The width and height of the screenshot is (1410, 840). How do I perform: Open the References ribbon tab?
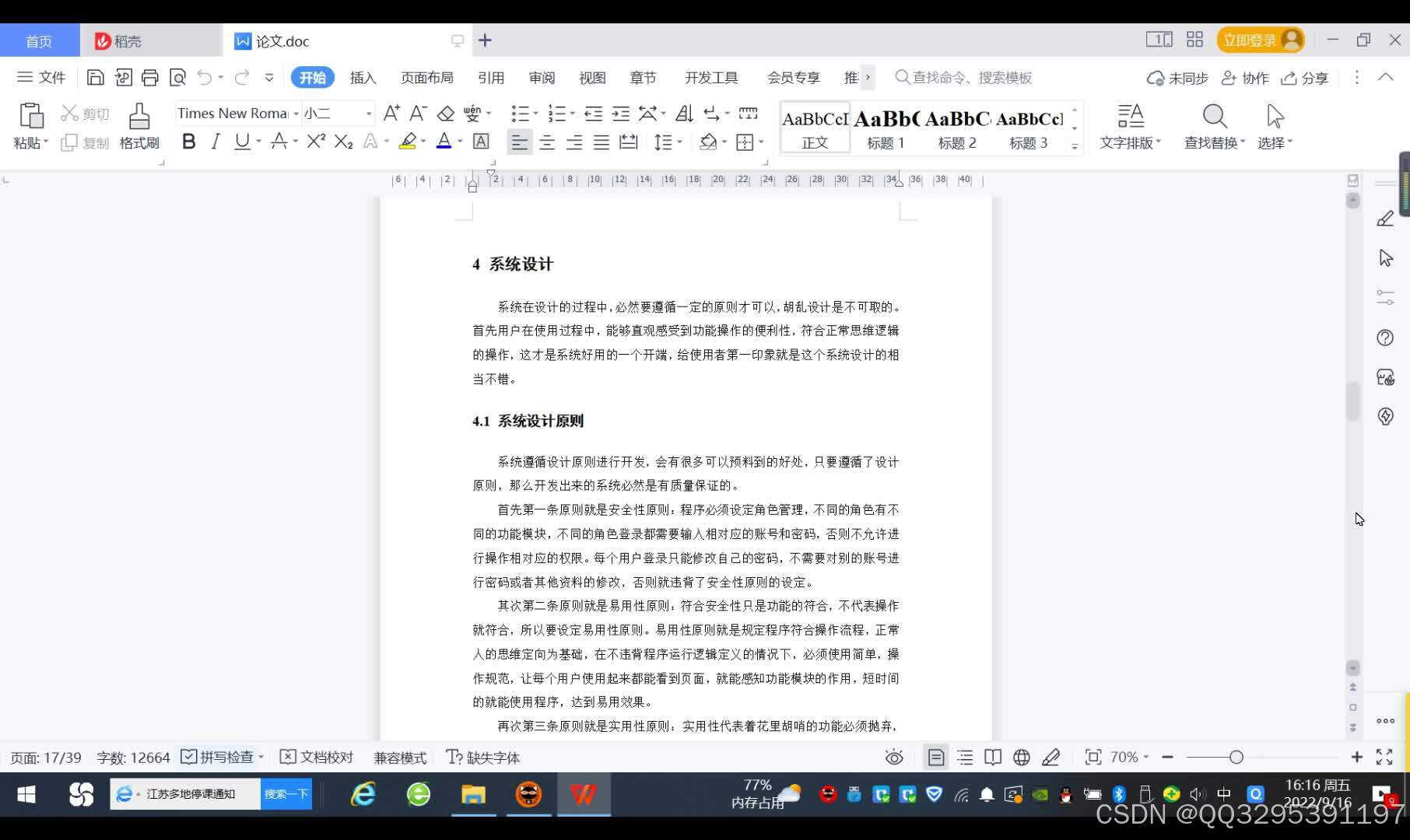pyautogui.click(x=491, y=77)
